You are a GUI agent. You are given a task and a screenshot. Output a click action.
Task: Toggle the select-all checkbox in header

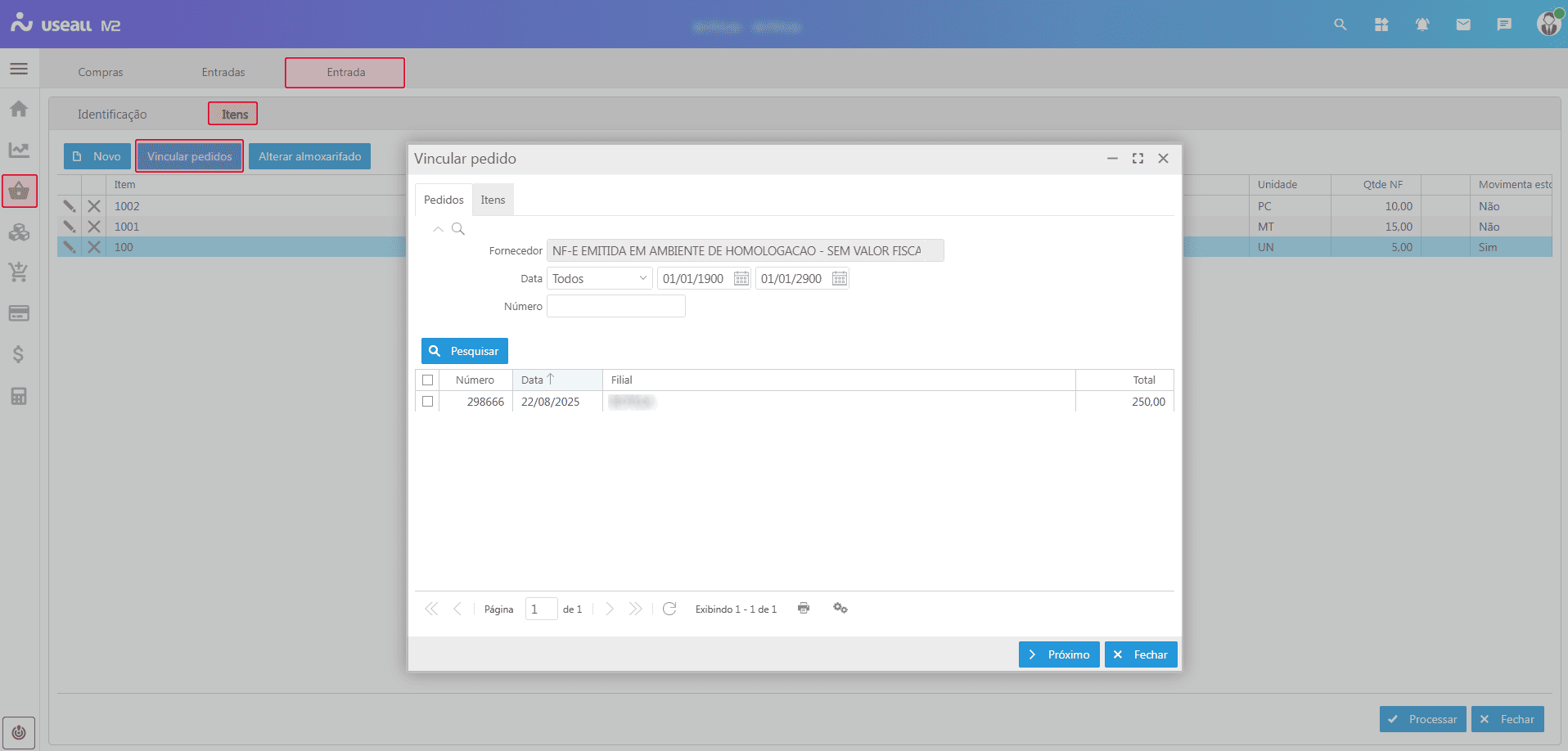pos(427,380)
